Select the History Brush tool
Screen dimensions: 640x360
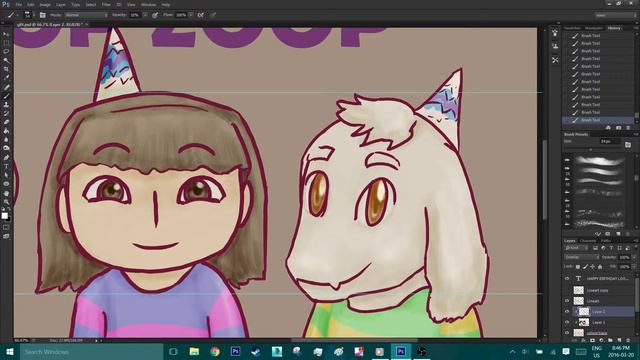pyautogui.click(x=6, y=113)
